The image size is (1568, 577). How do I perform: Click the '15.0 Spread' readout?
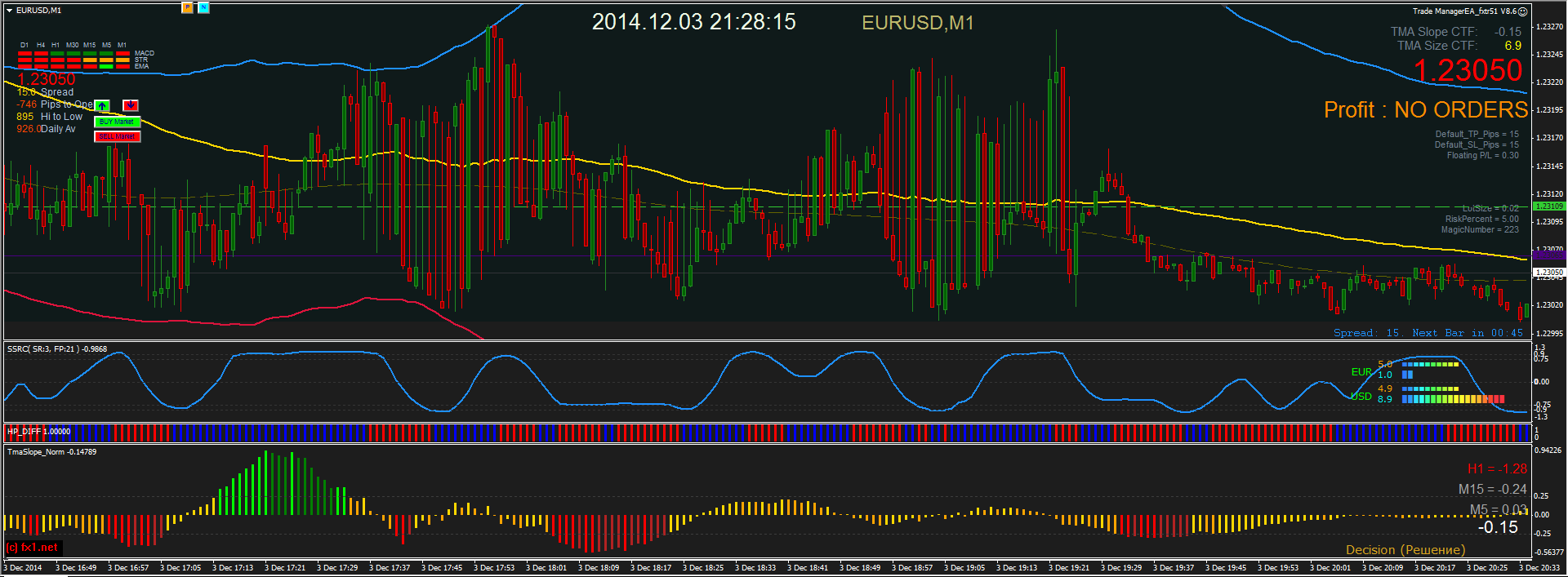[45, 92]
